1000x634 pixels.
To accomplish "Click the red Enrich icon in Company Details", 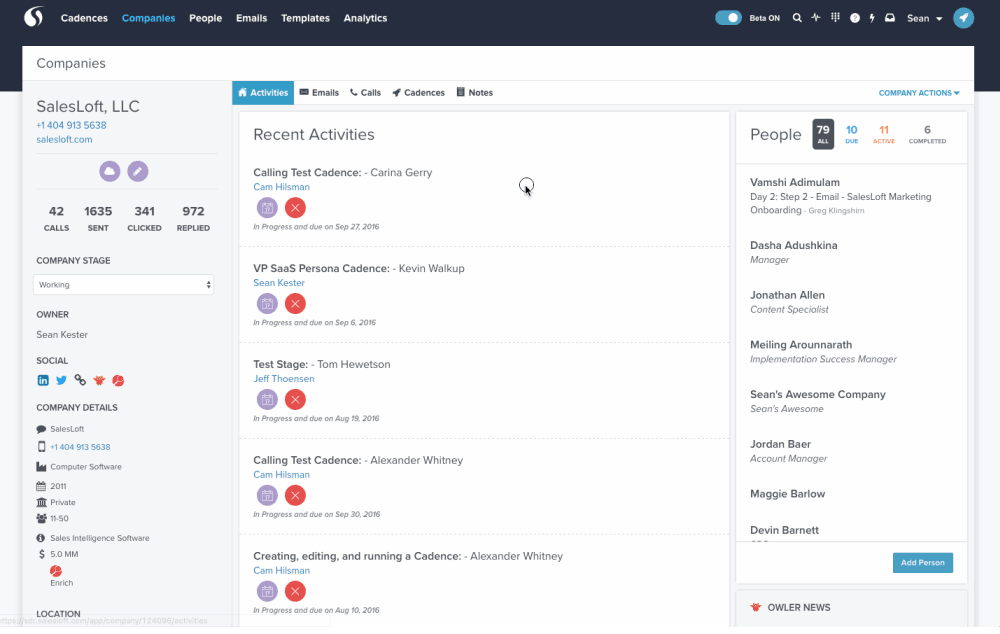I will [x=56, y=571].
